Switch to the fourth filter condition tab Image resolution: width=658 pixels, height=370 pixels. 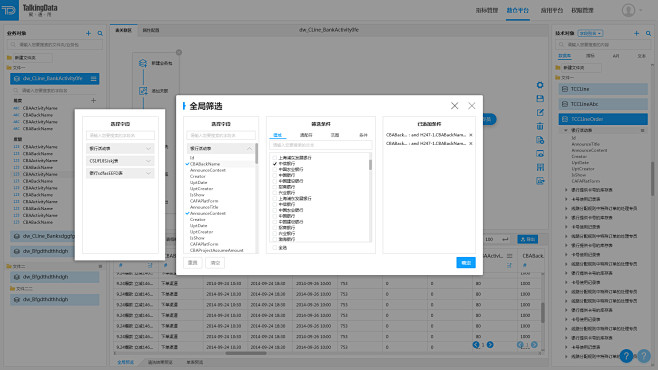tap(363, 135)
